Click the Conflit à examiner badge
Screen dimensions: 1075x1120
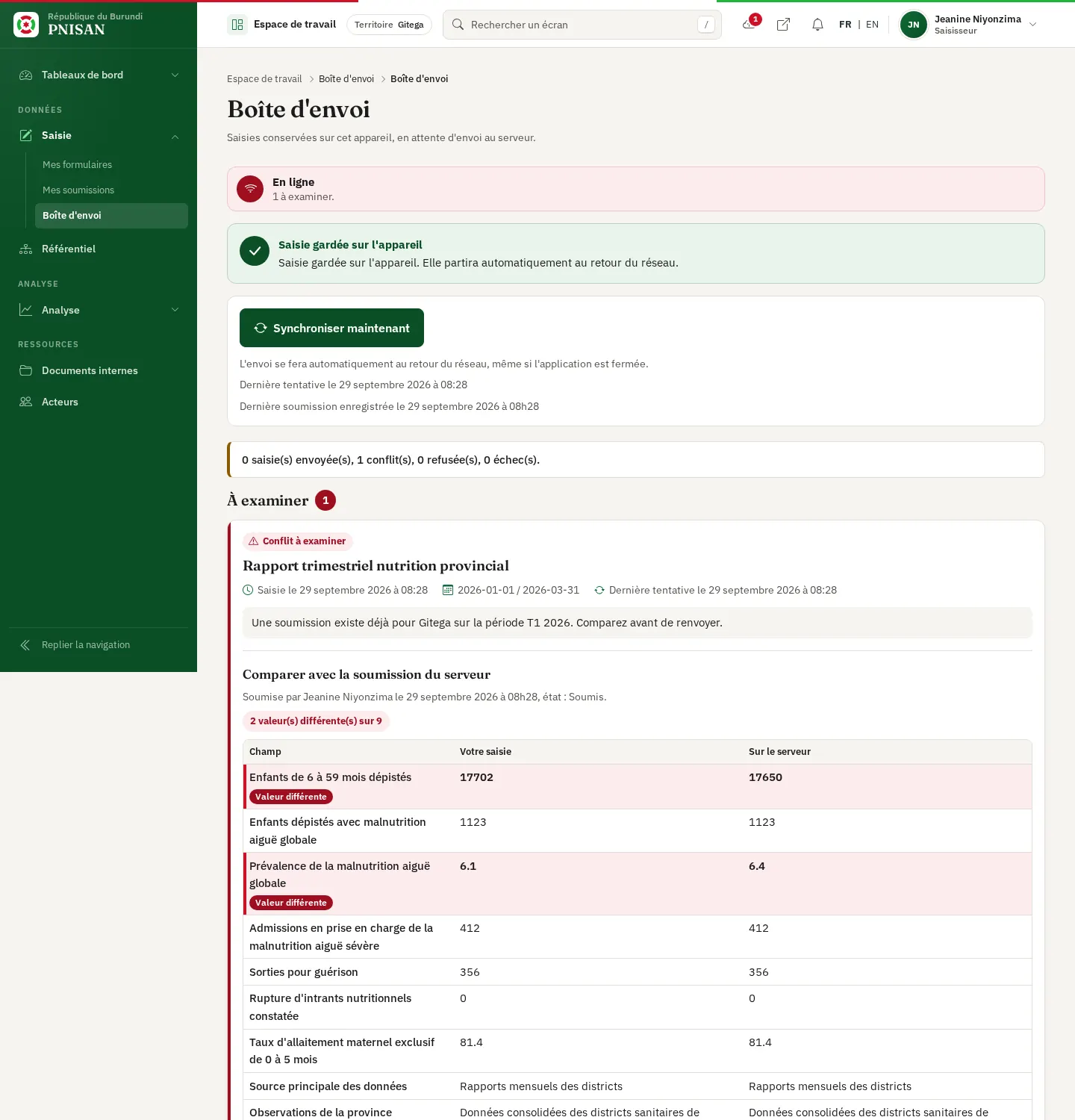coord(298,541)
